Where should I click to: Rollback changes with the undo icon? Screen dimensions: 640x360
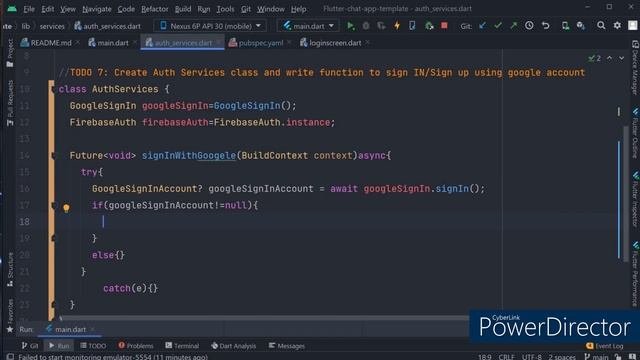point(546,26)
